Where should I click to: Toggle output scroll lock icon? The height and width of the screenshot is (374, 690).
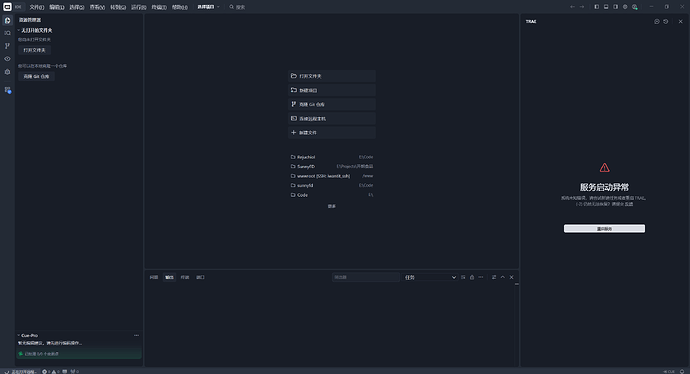point(472,277)
